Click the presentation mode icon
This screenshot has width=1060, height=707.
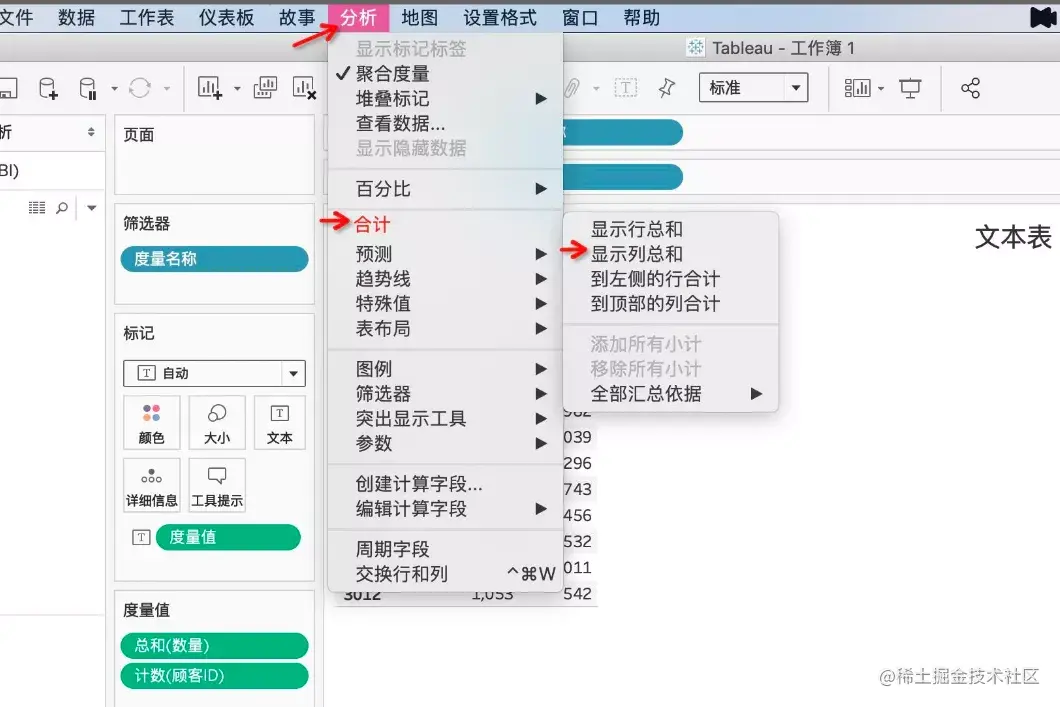[910, 88]
